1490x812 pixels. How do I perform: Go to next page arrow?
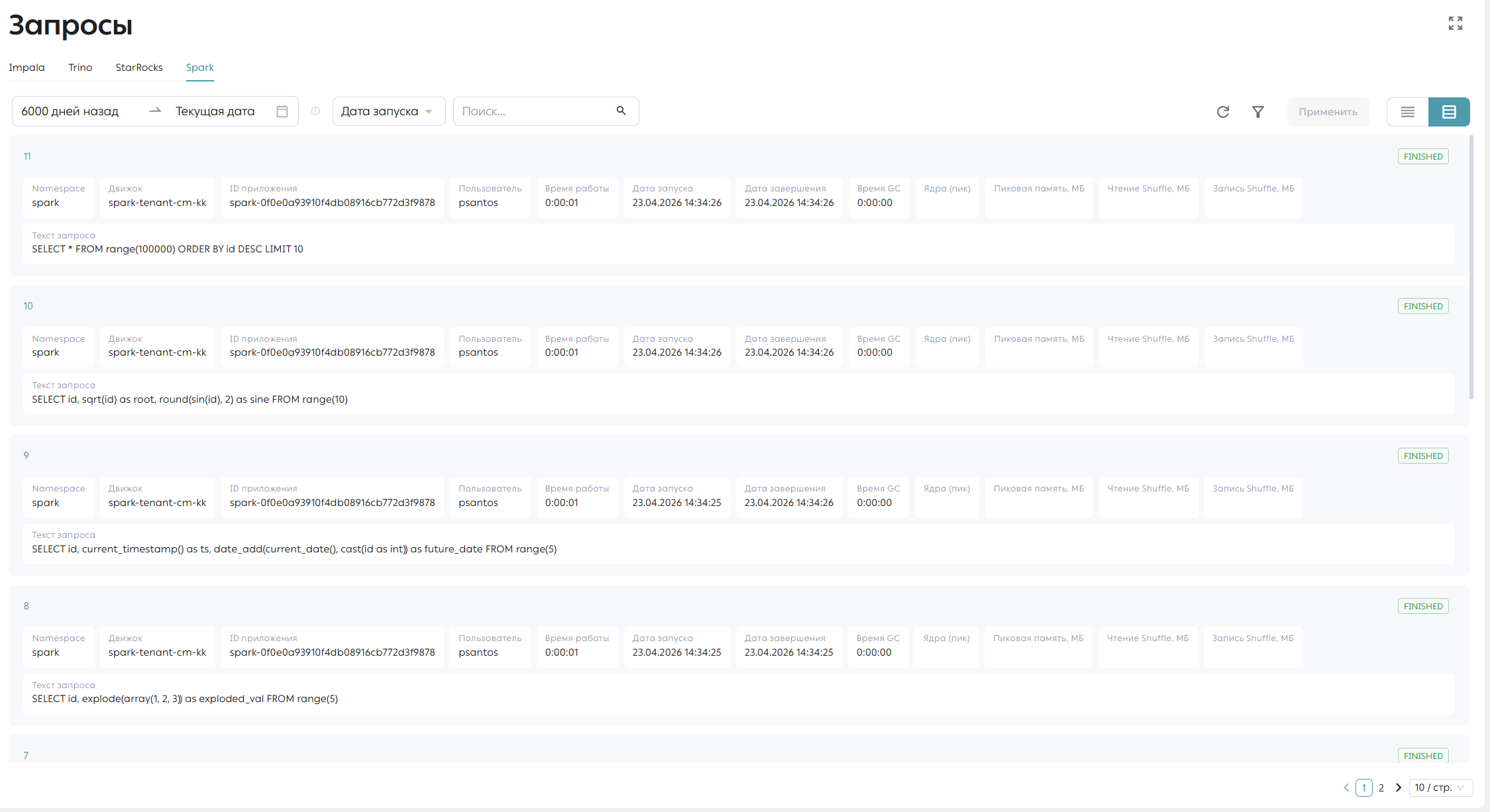coord(1399,787)
